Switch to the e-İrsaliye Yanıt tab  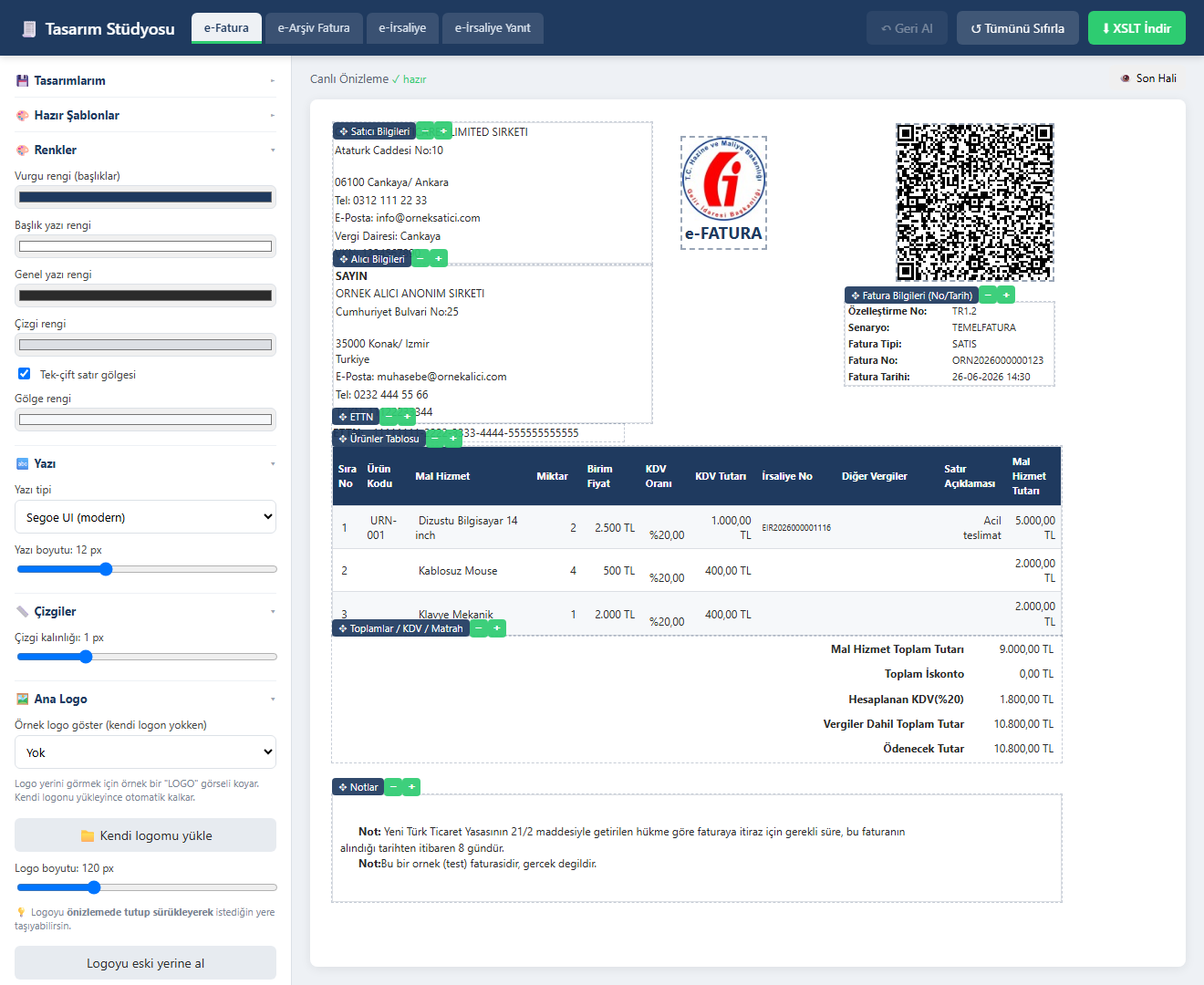click(x=493, y=28)
